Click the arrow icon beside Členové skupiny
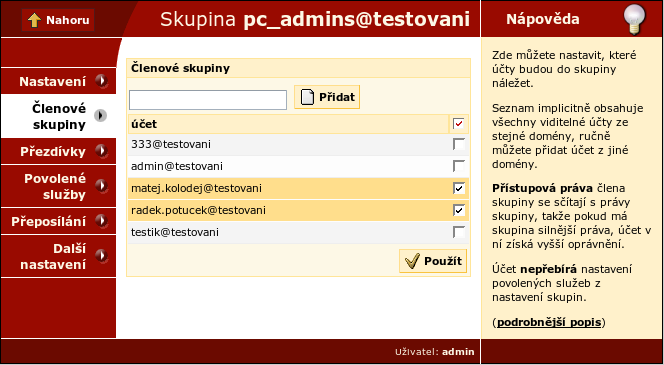The height and width of the screenshot is (365, 664). tap(100, 116)
